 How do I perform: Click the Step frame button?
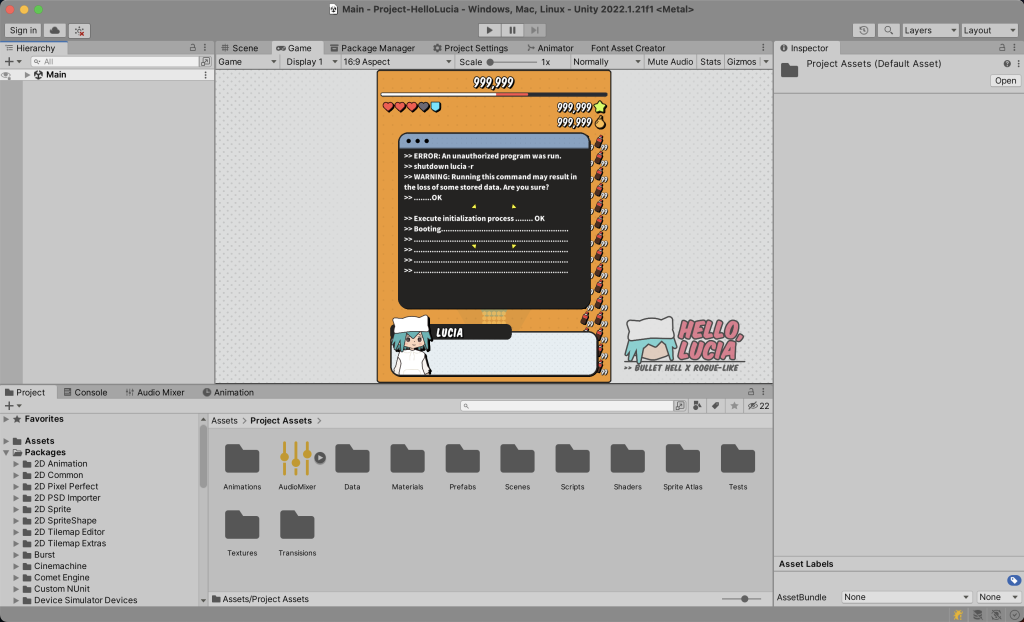536,30
